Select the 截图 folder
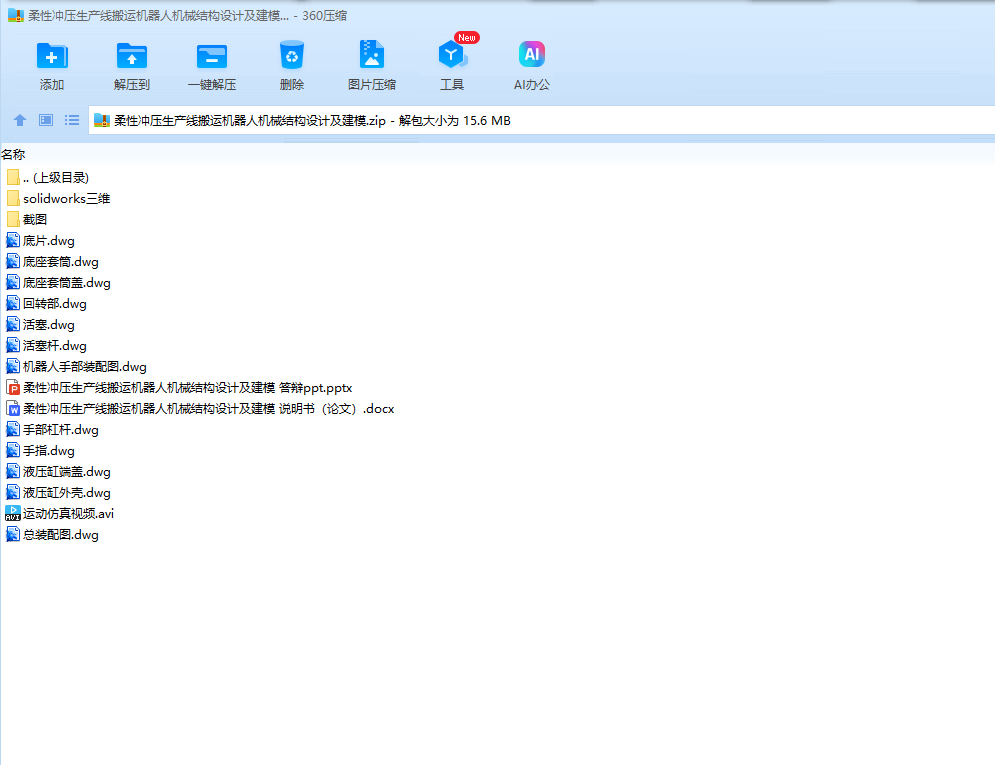Image resolution: width=995 pixels, height=765 pixels. click(x=27, y=219)
